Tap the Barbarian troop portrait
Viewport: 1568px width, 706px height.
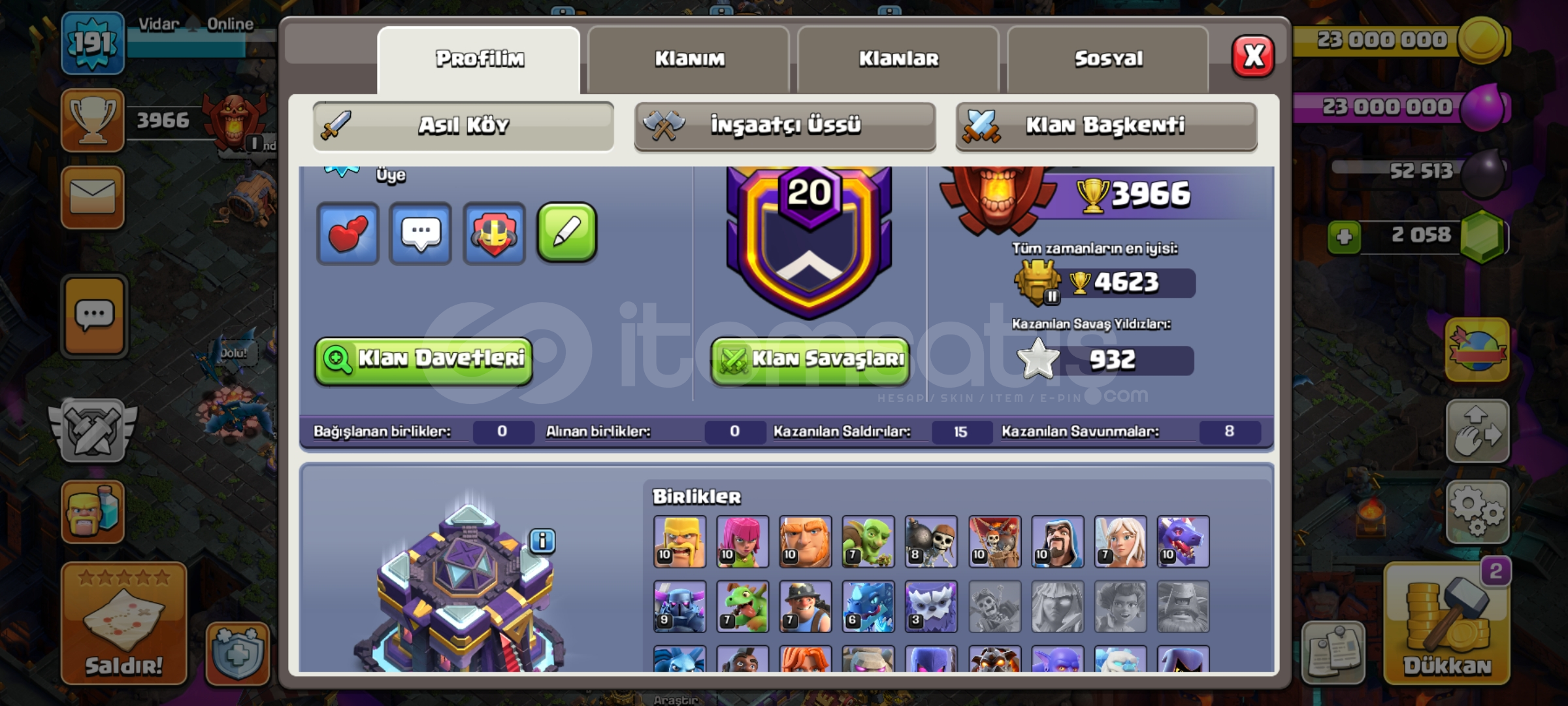(x=679, y=542)
